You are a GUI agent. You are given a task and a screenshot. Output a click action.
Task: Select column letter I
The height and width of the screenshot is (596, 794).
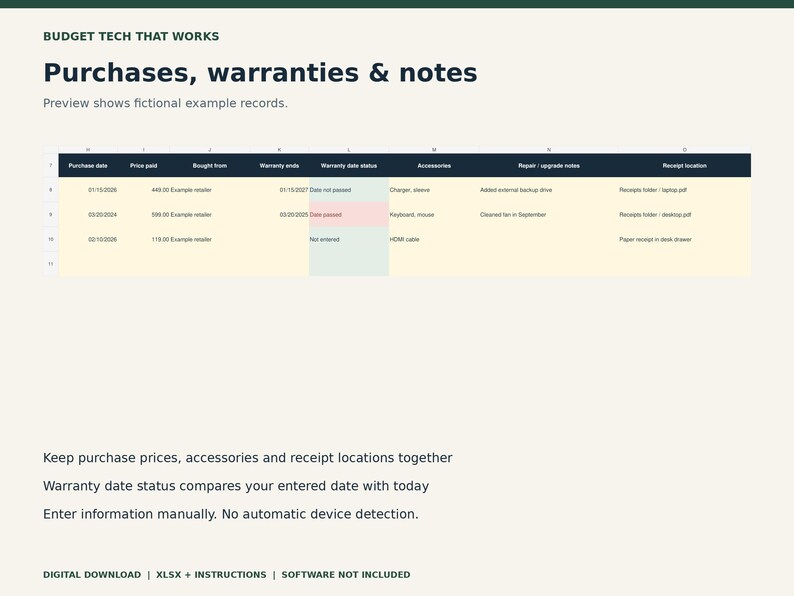coord(143,150)
